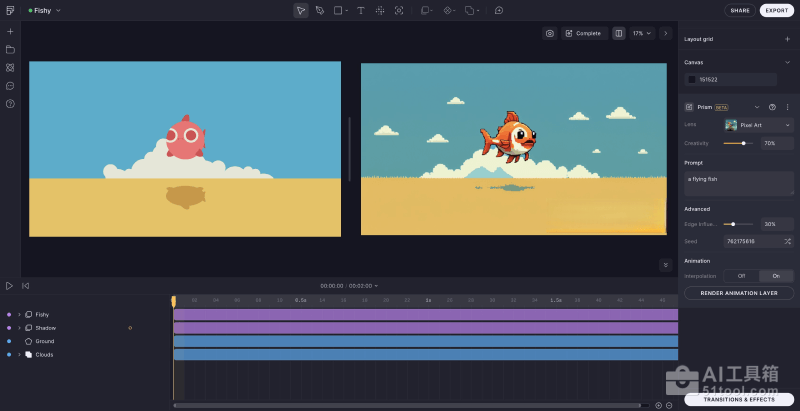Set Interpolation to Off
The image size is (800, 411).
(x=741, y=276)
